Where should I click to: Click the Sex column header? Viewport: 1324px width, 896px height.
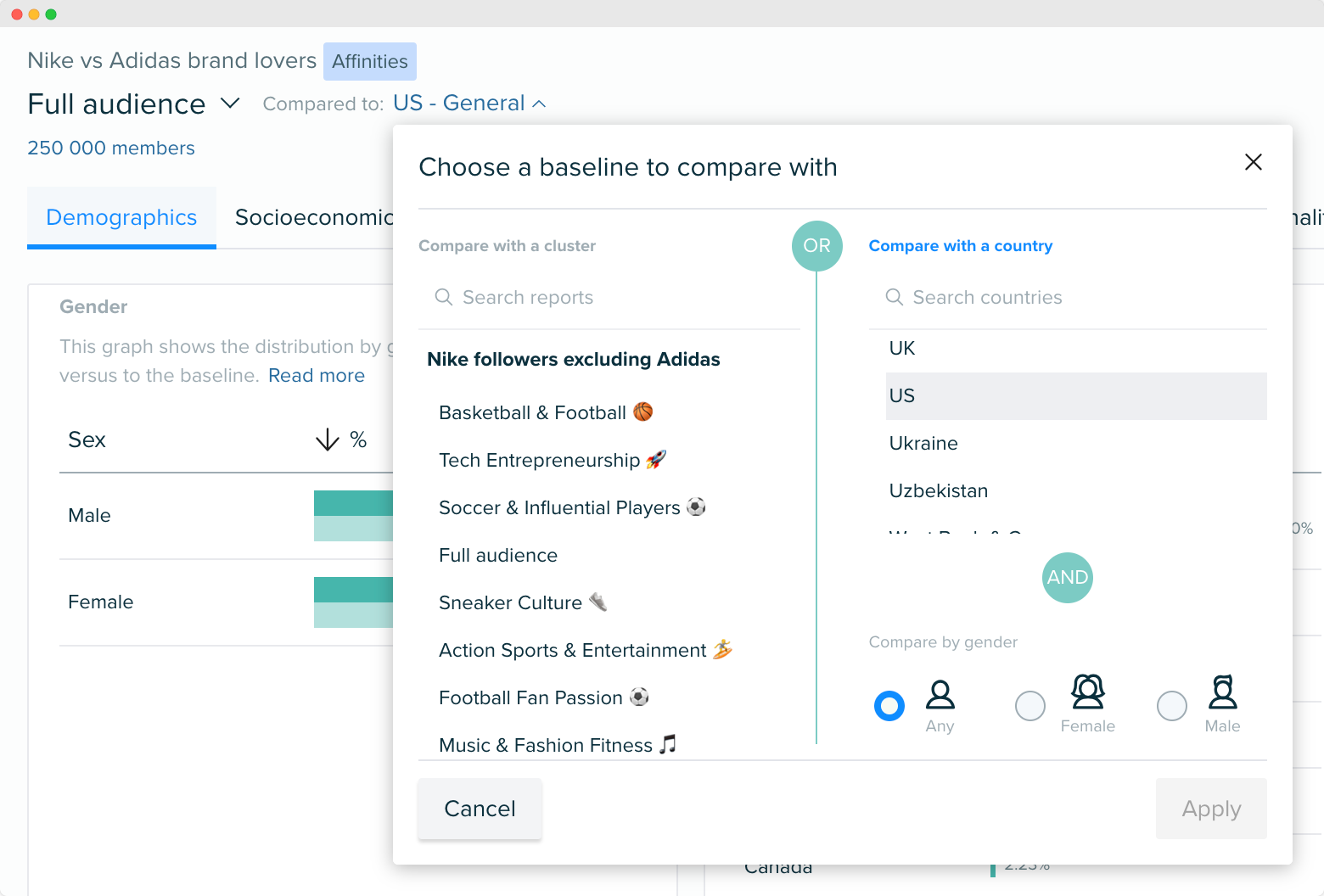point(87,440)
